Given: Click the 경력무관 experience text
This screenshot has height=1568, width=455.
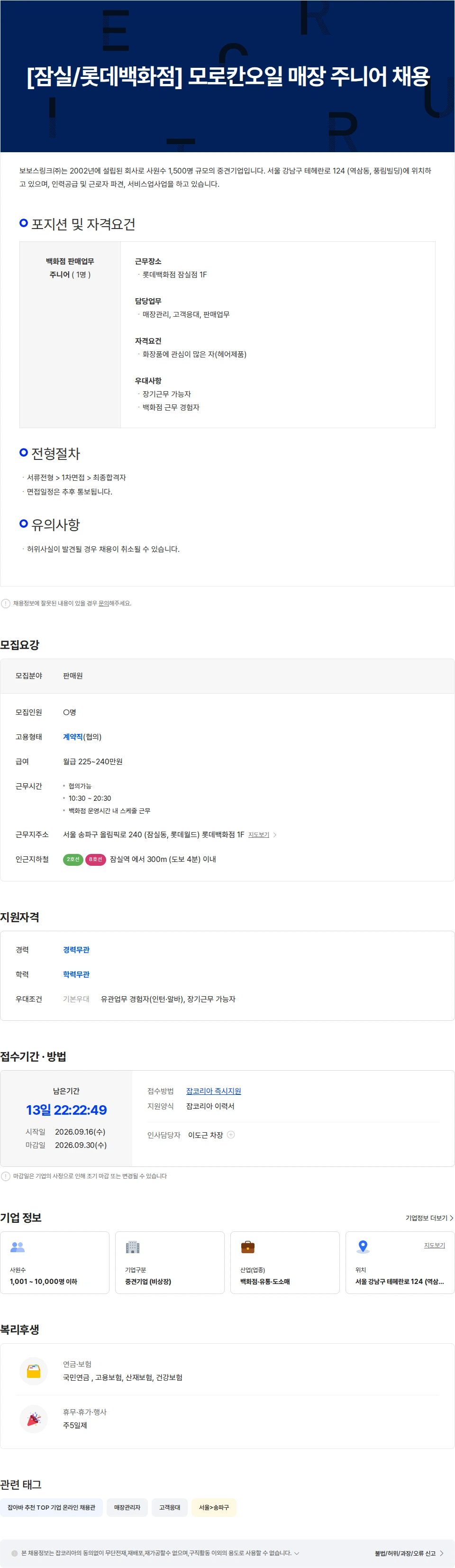Looking at the screenshot, I should [76, 950].
